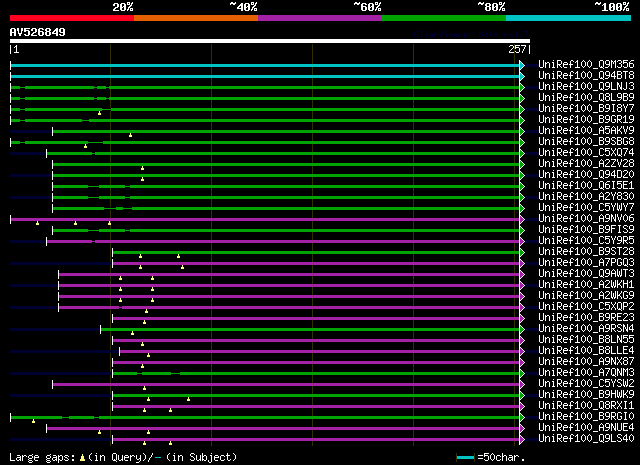Click the white AV526849 query bar

tap(270, 41)
